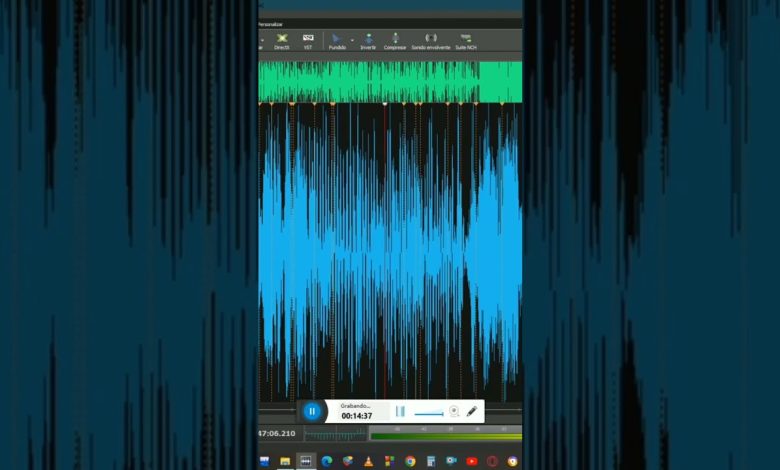This screenshot has height=470, width=780.
Task: Apply the Invertir effect
Action: (x=368, y=40)
